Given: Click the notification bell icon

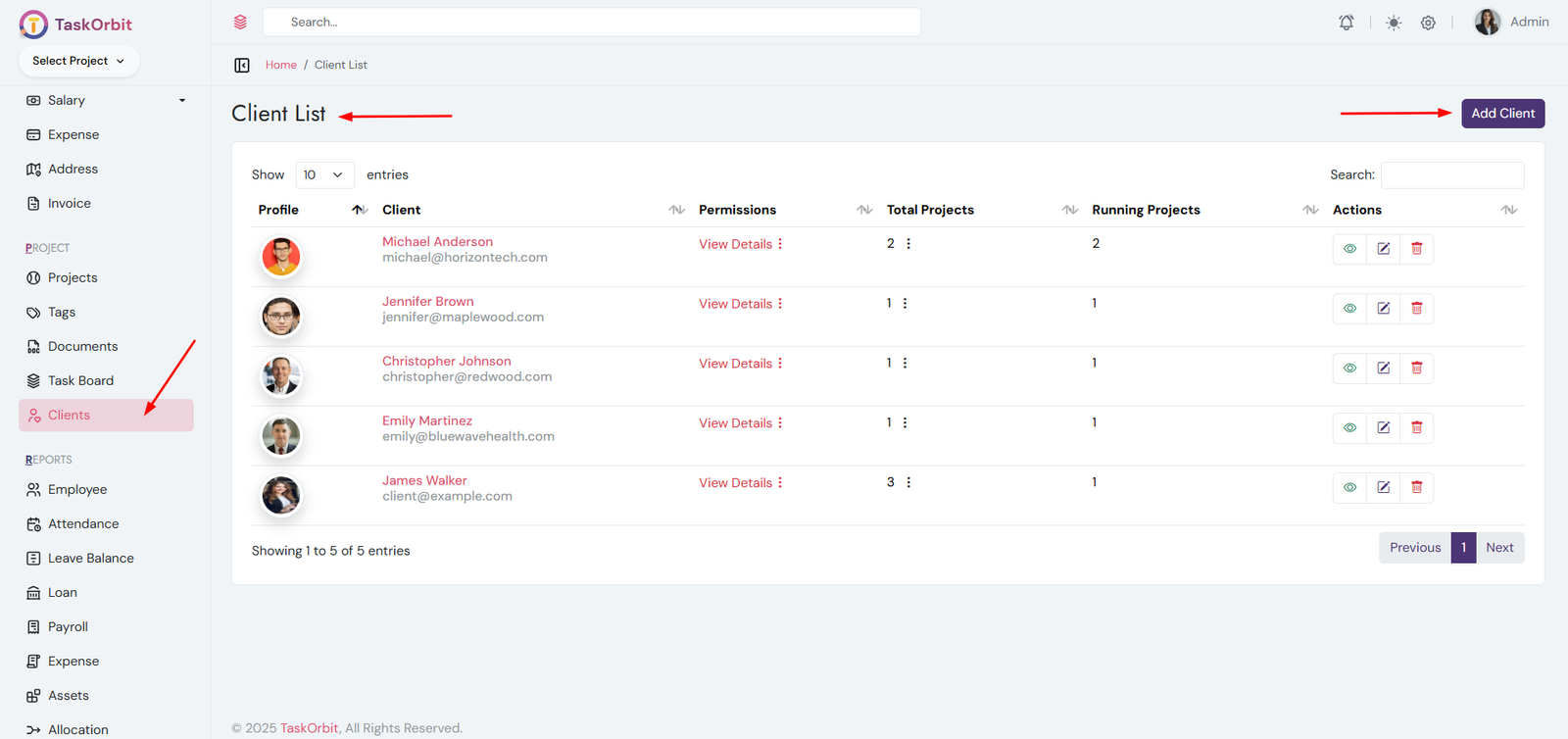Looking at the screenshot, I should [1347, 23].
